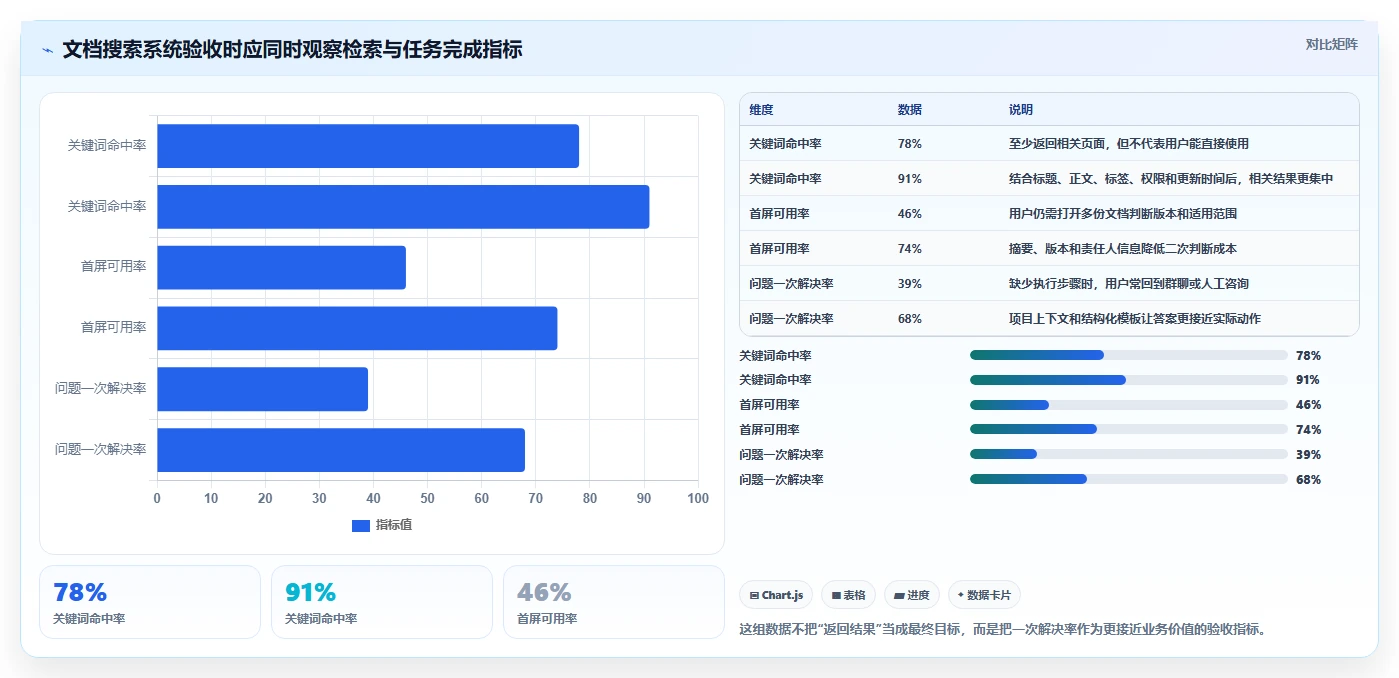Click the x-axis tick label 0
1399x678 pixels.
157,498
